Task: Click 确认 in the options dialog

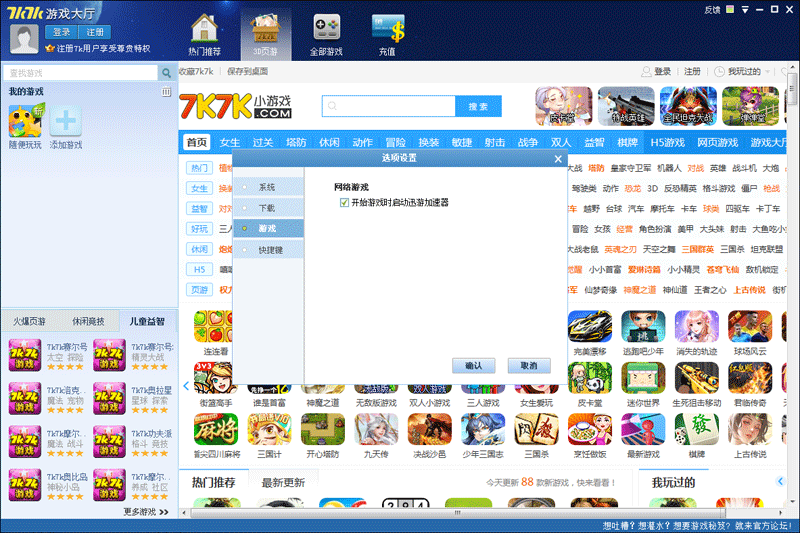Action: (x=473, y=366)
